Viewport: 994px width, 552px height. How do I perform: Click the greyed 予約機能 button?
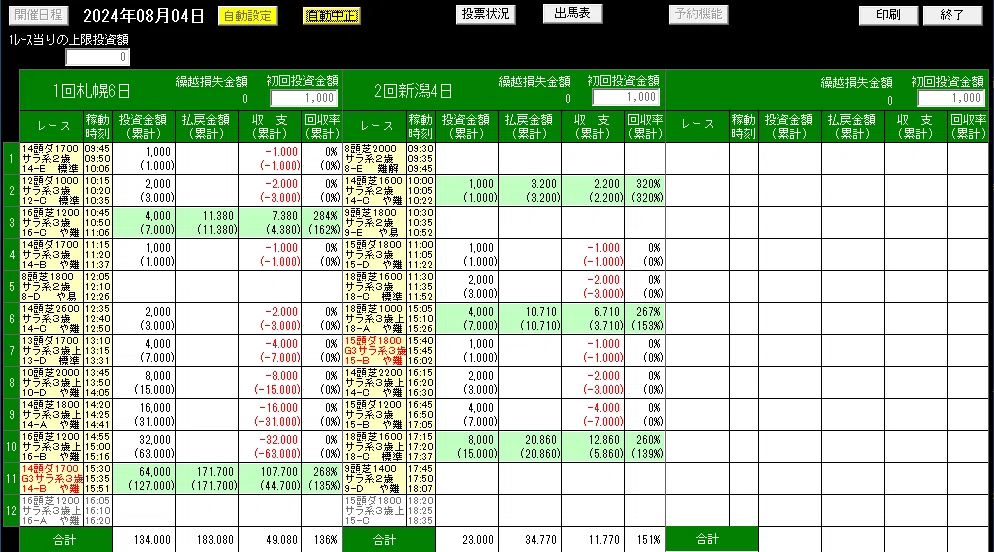[x=698, y=15]
